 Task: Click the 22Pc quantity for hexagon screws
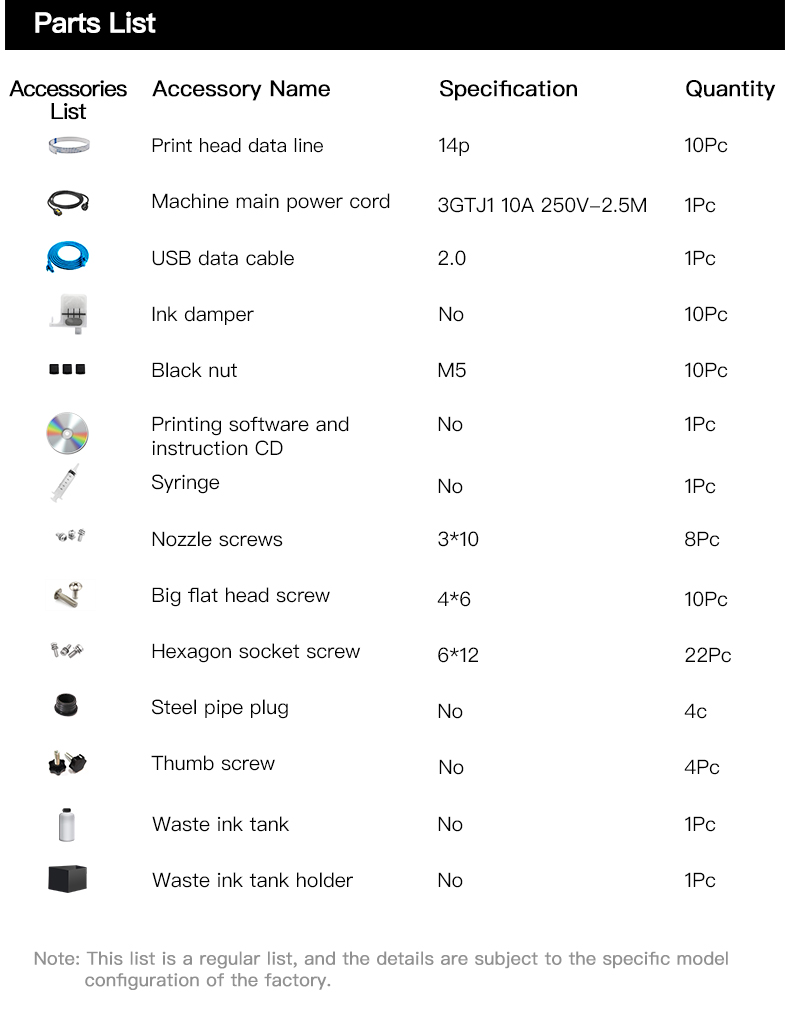[x=707, y=656]
